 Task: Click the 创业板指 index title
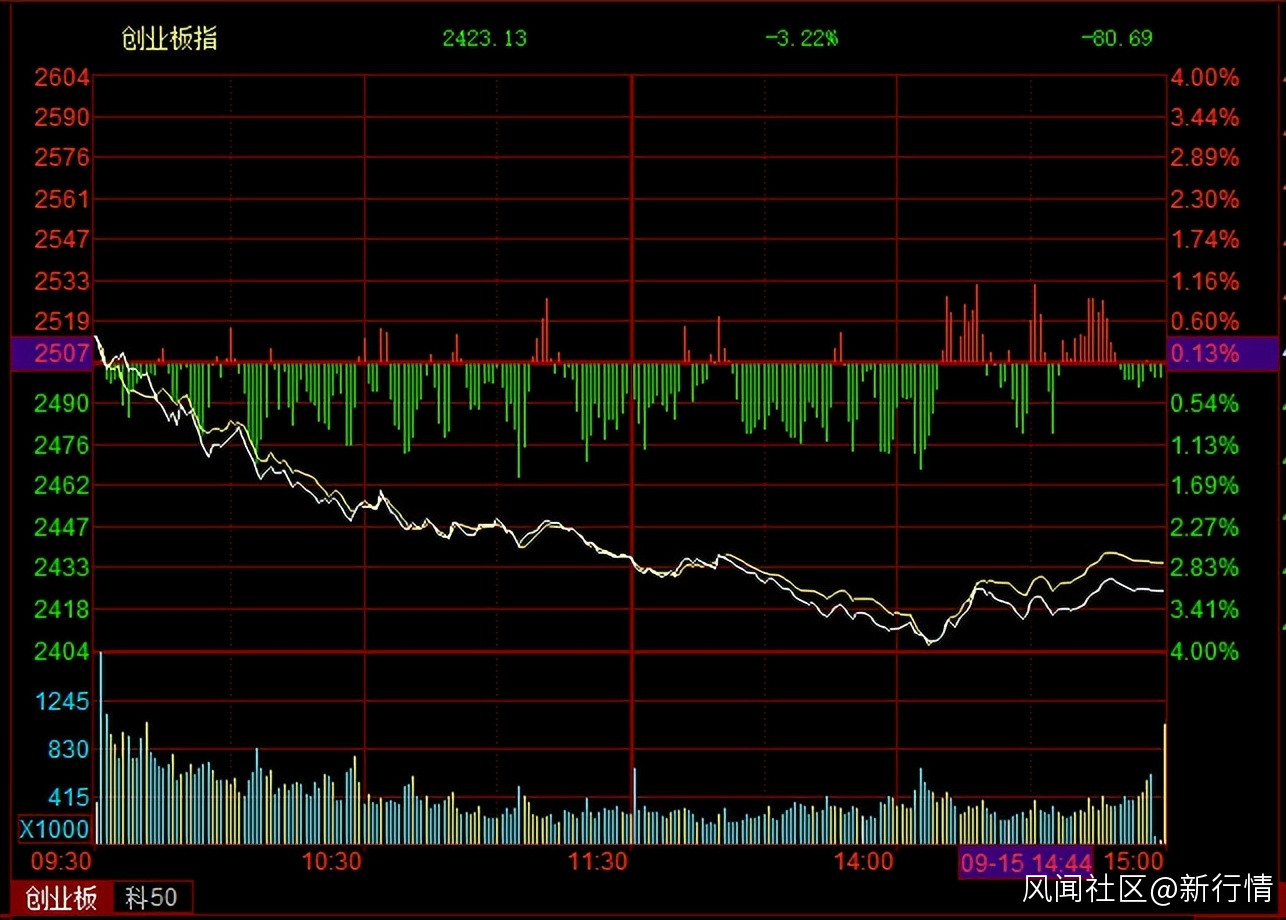coord(169,39)
